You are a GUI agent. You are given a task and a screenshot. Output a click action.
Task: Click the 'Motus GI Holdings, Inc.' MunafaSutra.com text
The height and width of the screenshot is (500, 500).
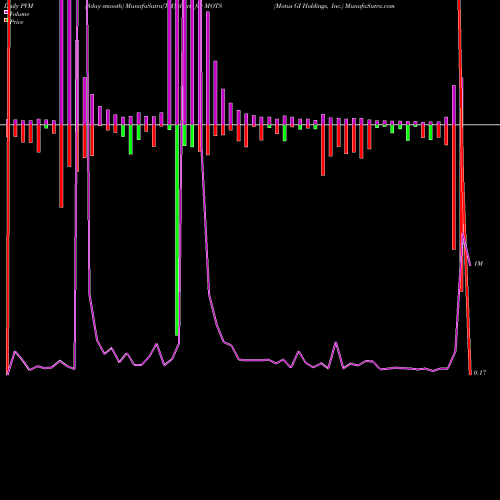(x=334, y=6)
